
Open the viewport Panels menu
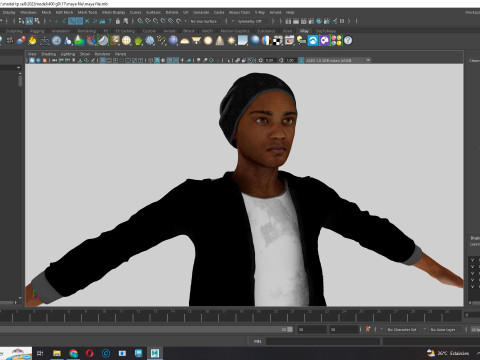click(x=121, y=54)
